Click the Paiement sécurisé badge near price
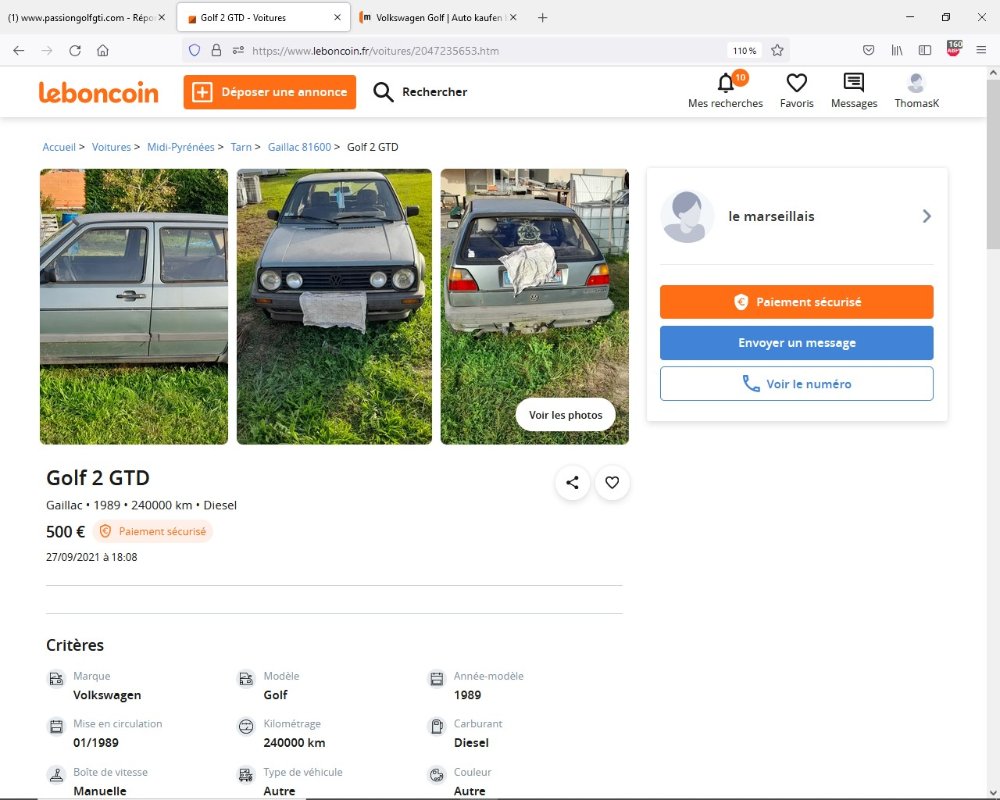The image size is (1000, 800). (x=153, y=531)
